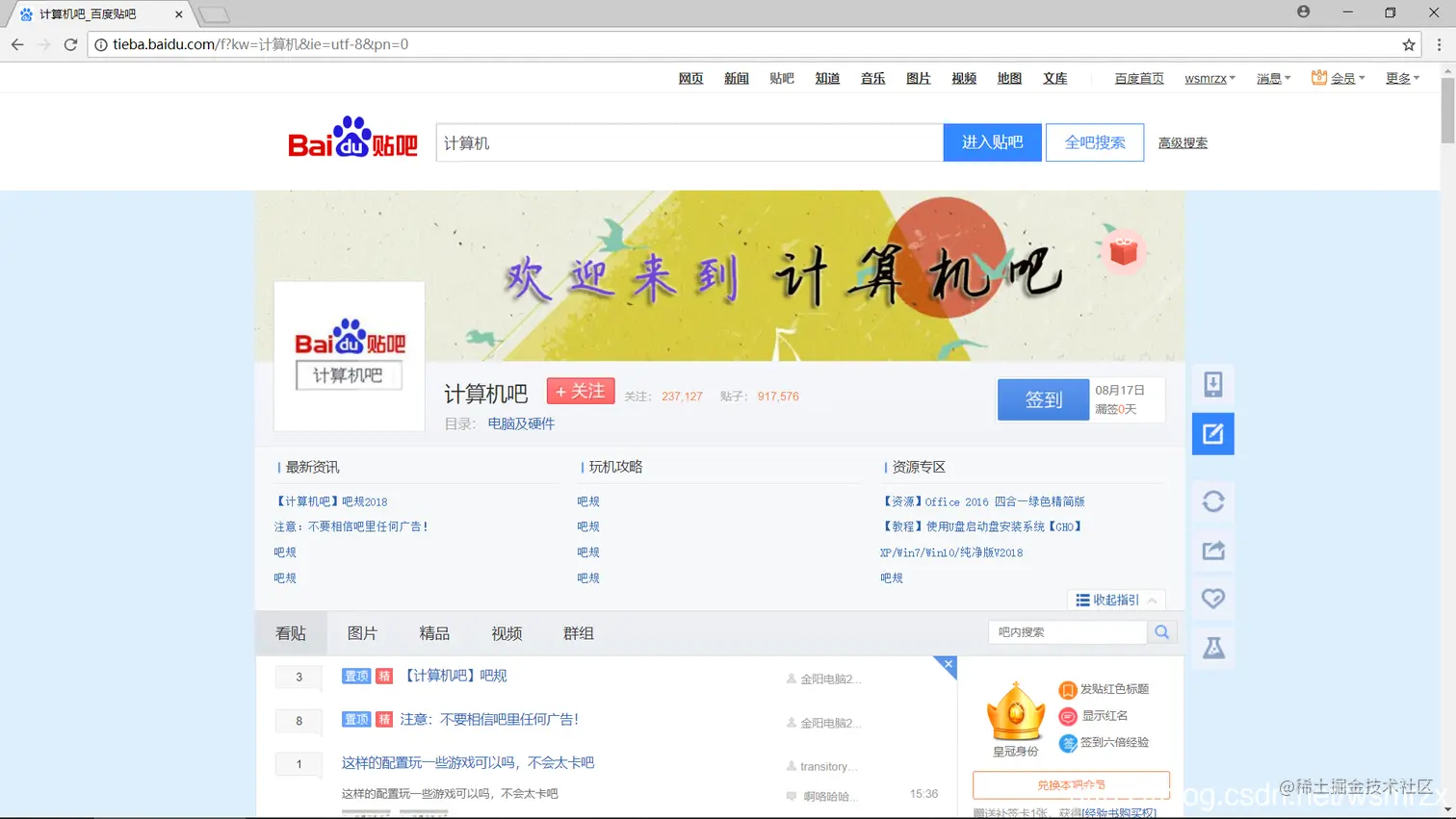Collapse the guide with 收起指引 control

coord(1116,599)
